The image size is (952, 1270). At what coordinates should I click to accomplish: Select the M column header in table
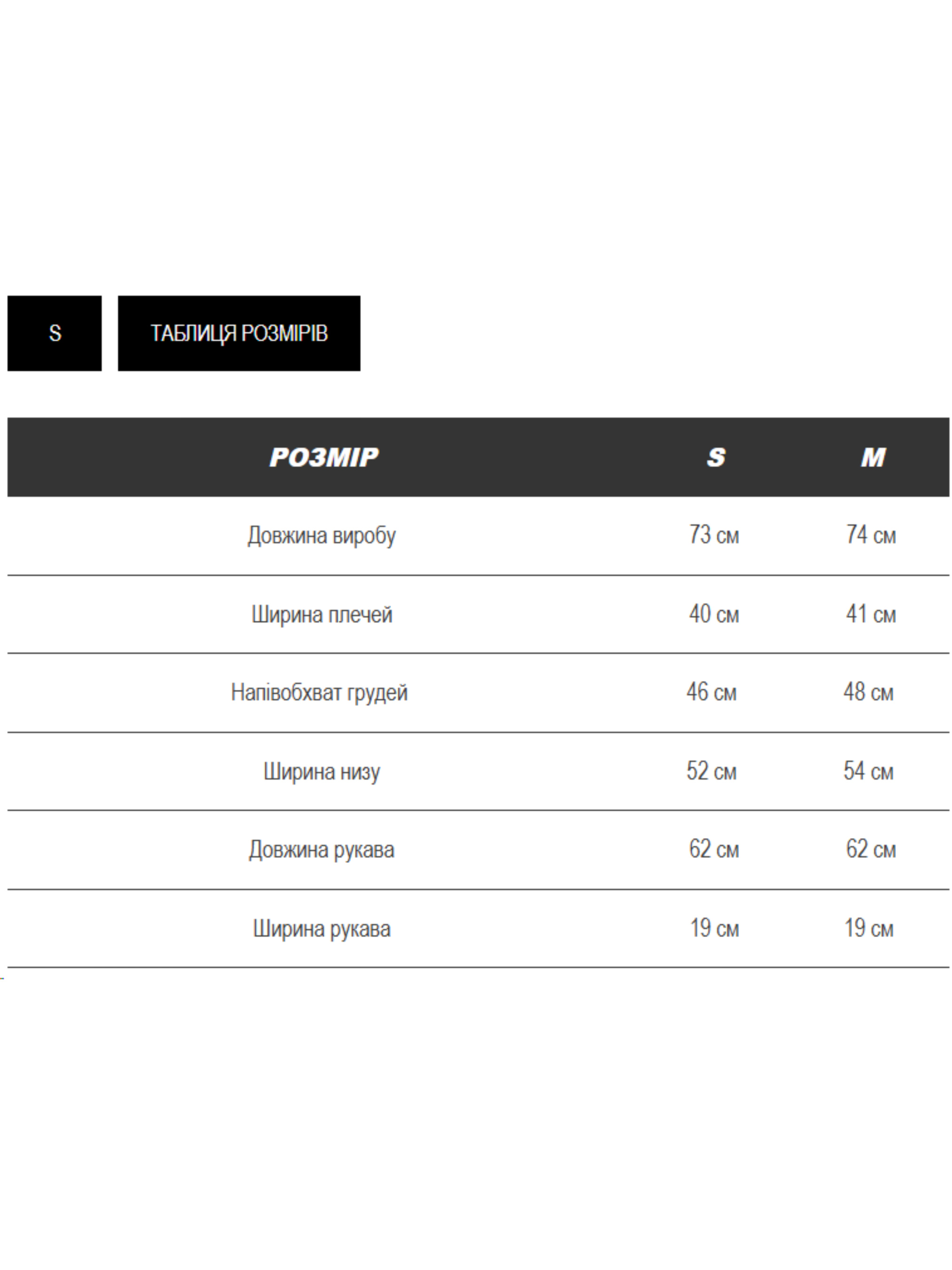pos(873,457)
